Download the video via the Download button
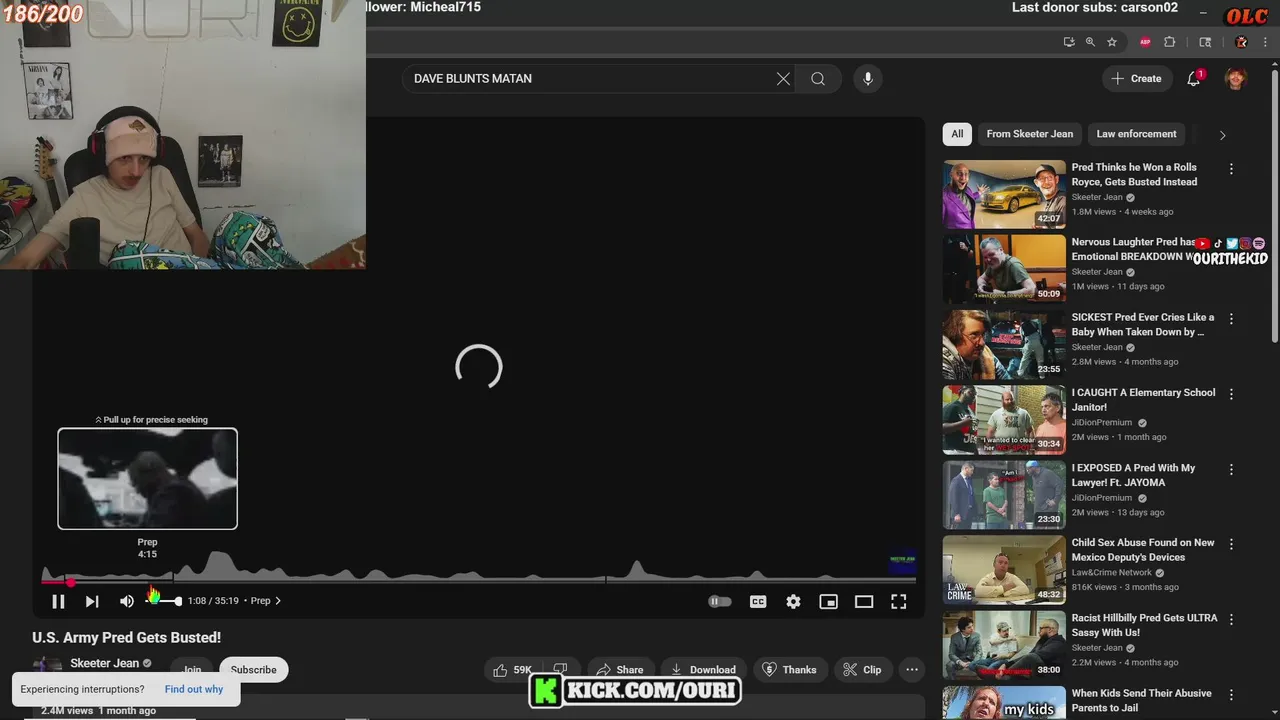The image size is (1280, 720). click(704, 670)
